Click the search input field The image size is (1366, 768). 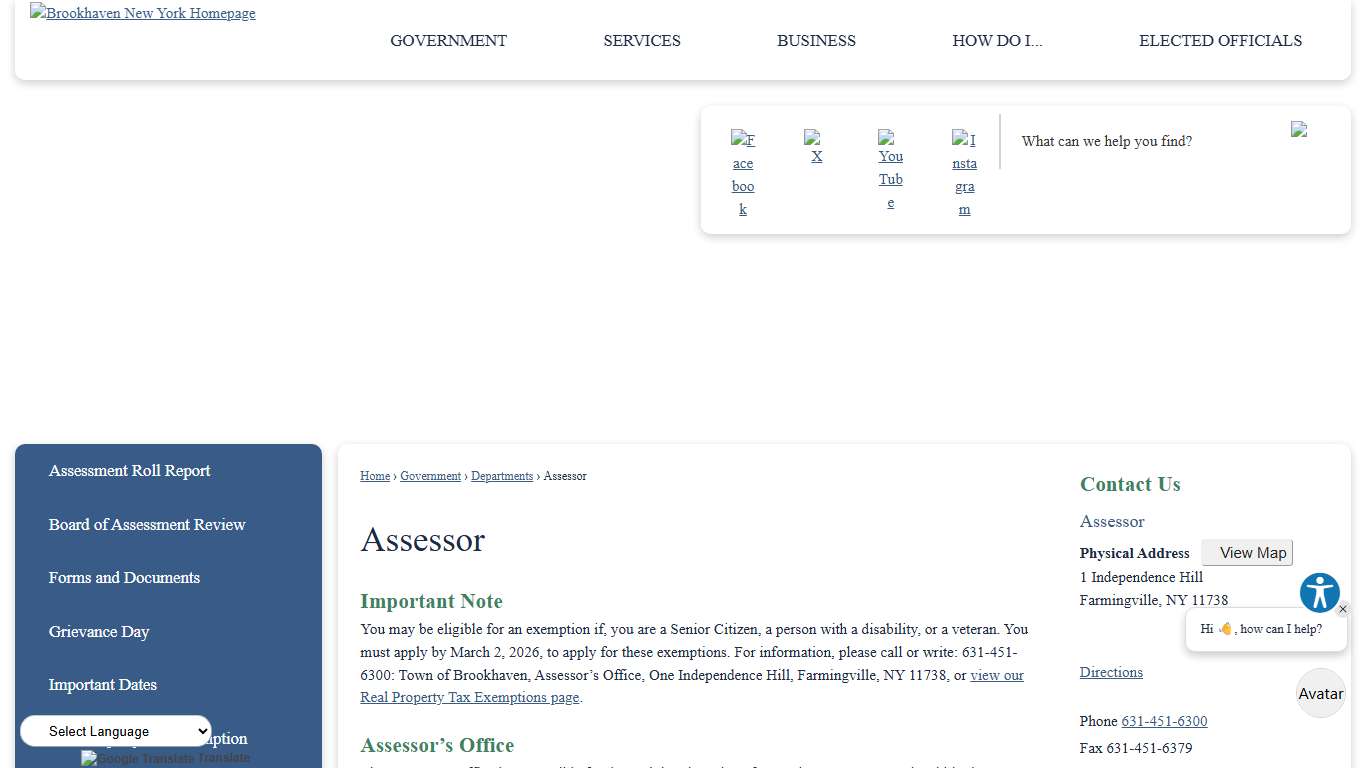(1130, 141)
